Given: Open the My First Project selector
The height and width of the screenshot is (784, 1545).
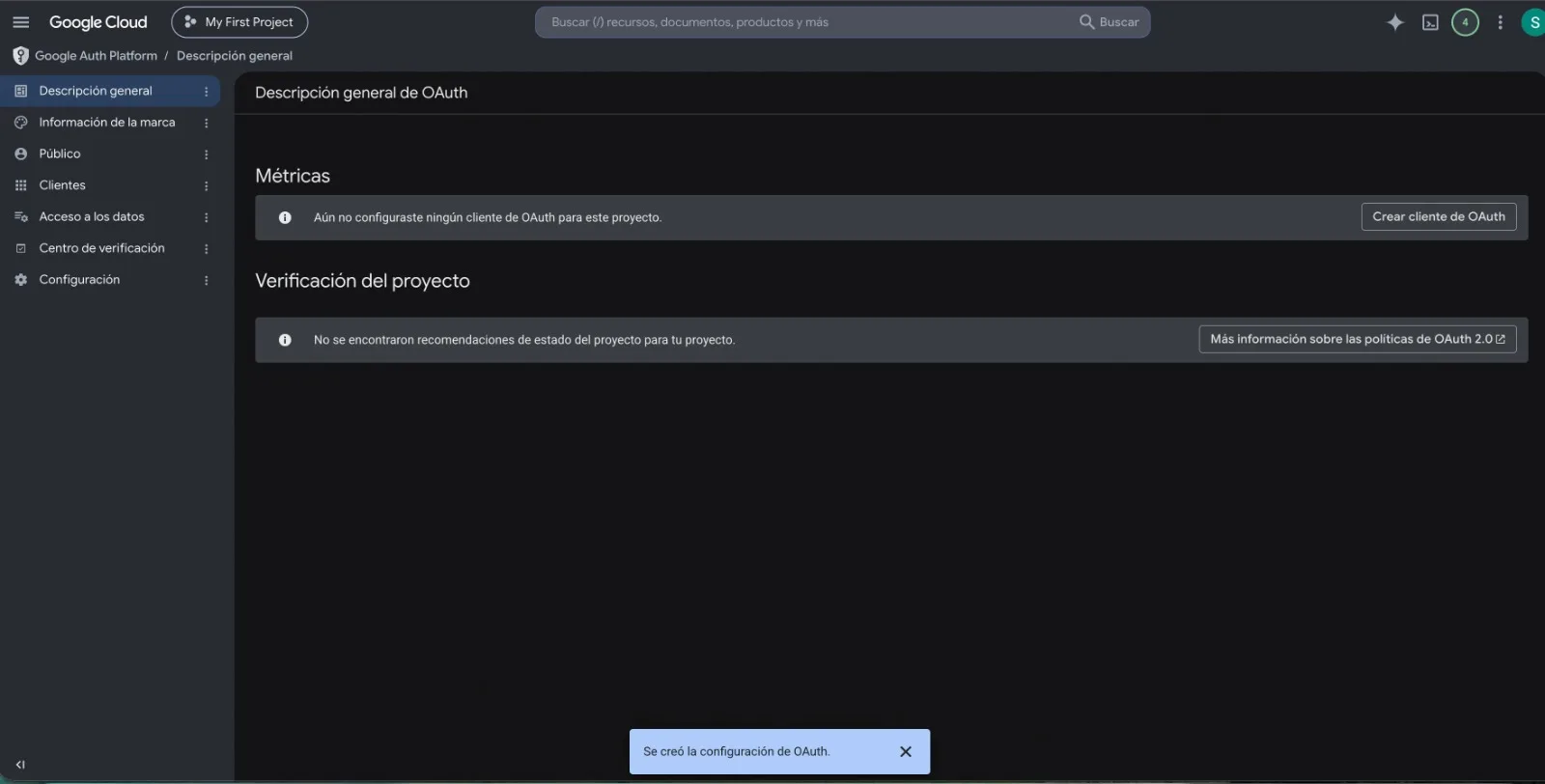Looking at the screenshot, I should pyautogui.click(x=239, y=22).
